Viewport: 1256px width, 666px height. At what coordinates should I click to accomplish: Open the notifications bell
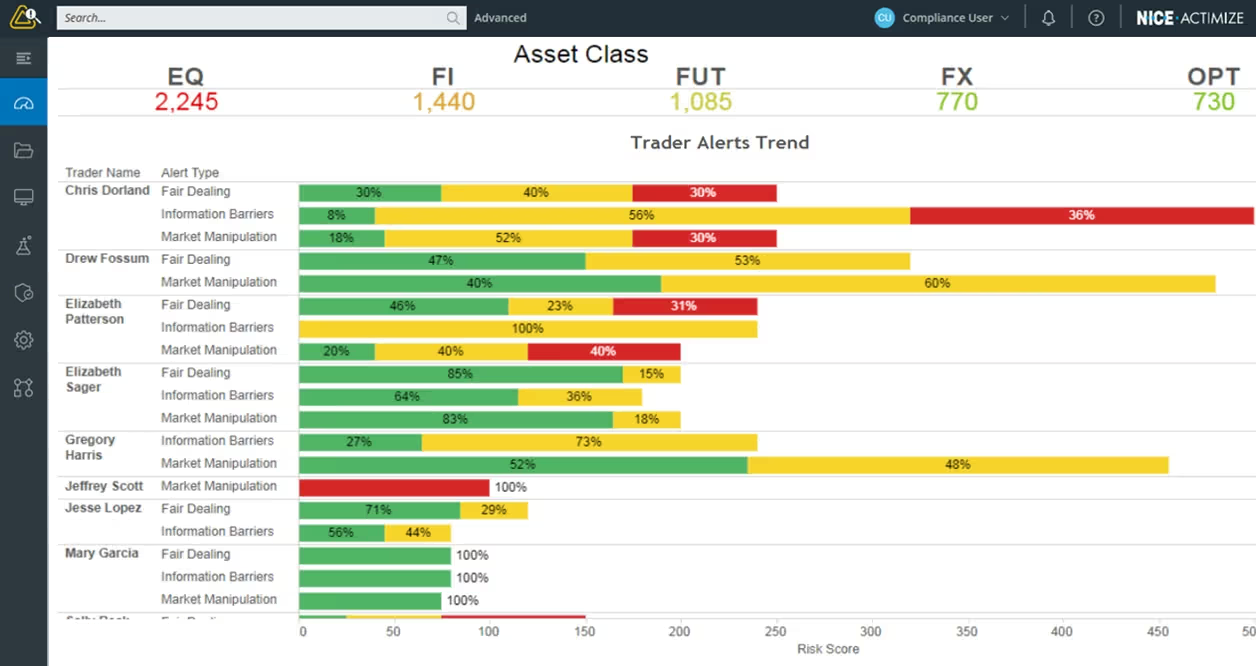1048,17
